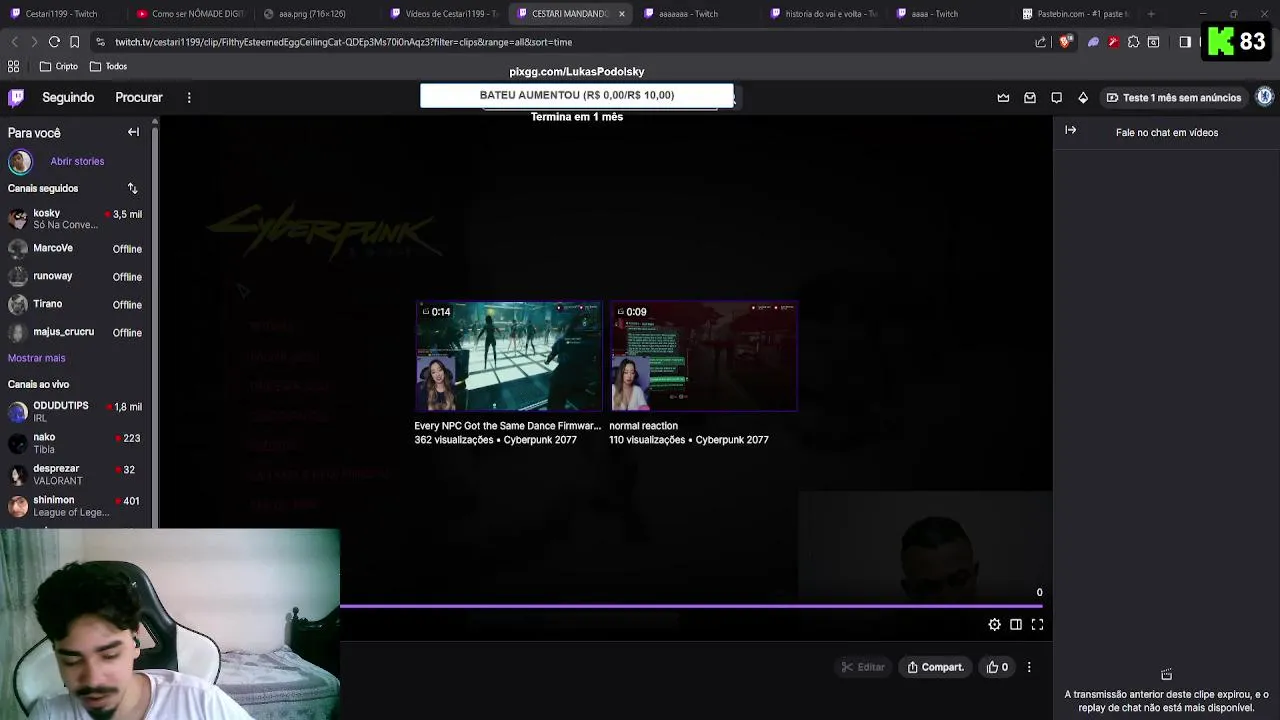Switch to Cestari1199 - Twitch tab
The height and width of the screenshot is (720, 1280).
pos(61,14)
